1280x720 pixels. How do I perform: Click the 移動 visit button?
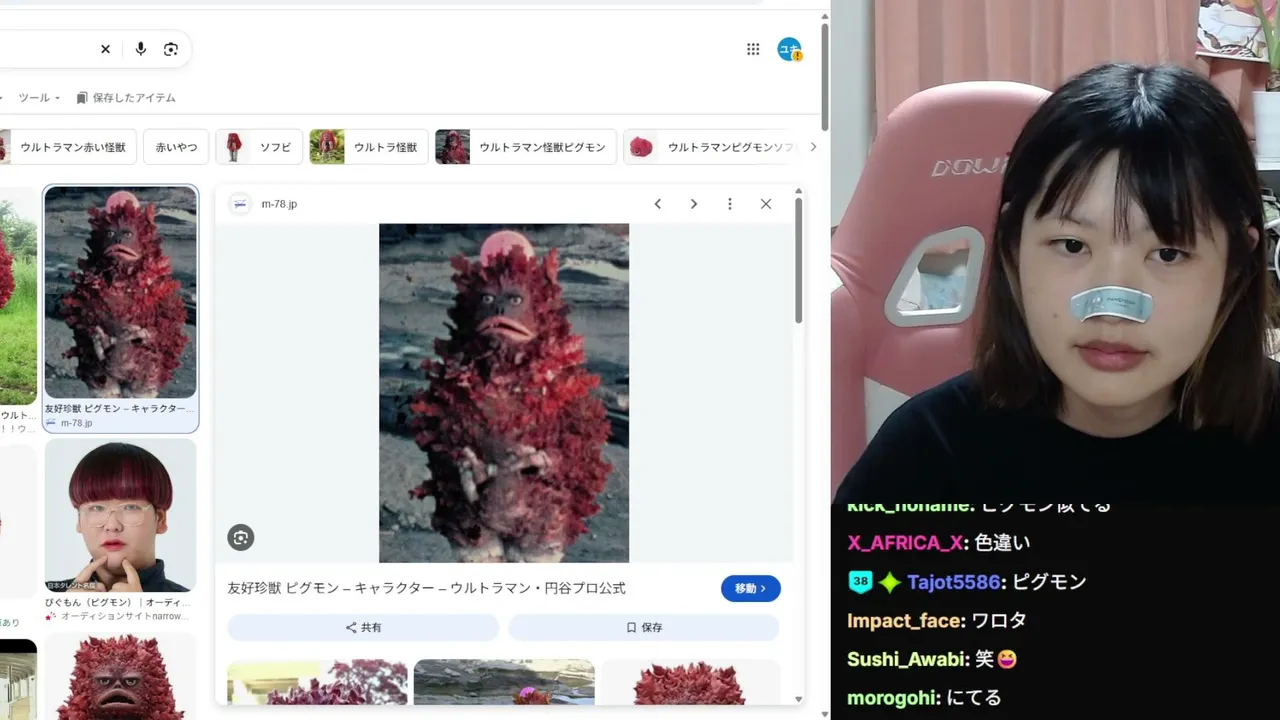pos(751,589)
